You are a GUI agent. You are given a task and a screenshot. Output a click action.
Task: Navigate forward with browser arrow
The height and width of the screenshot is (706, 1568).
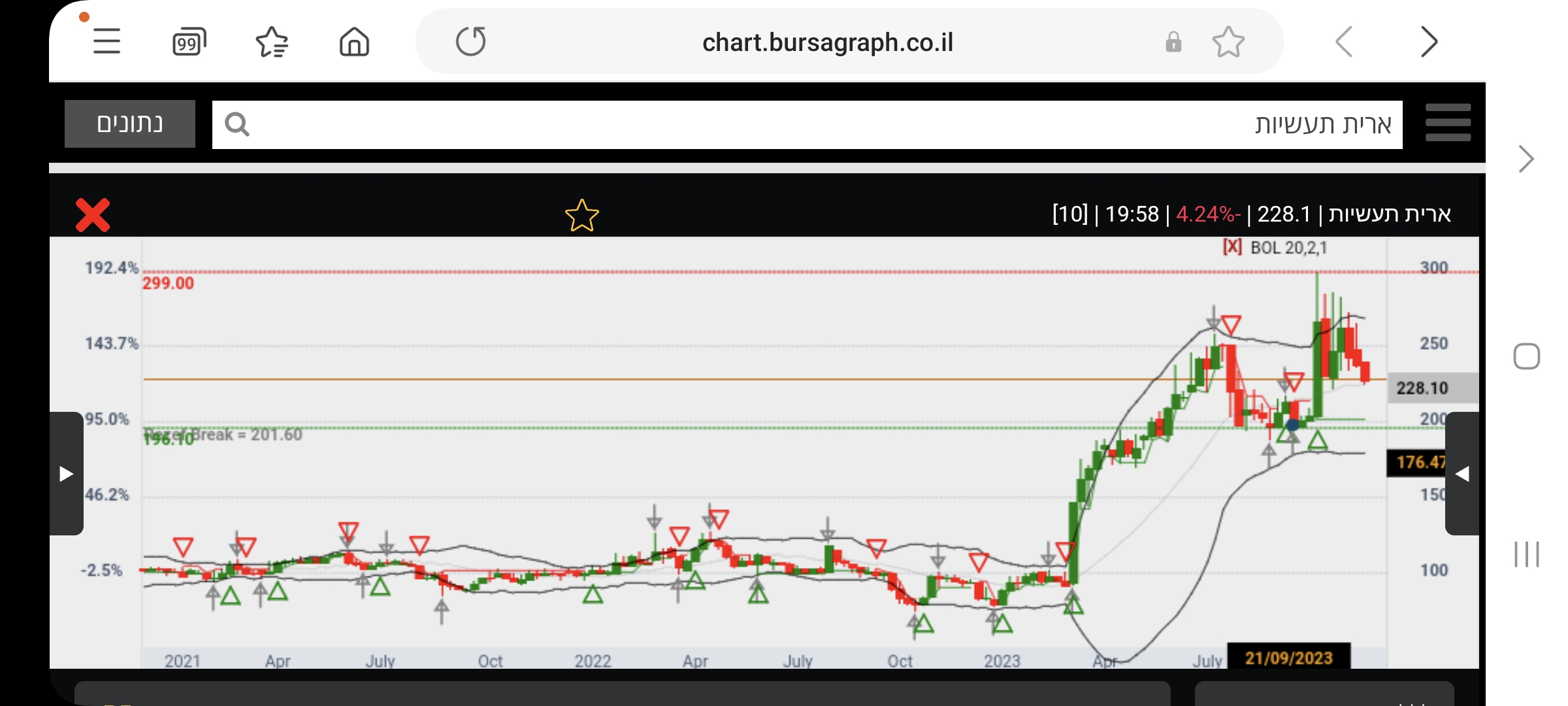coord(1429,42)
